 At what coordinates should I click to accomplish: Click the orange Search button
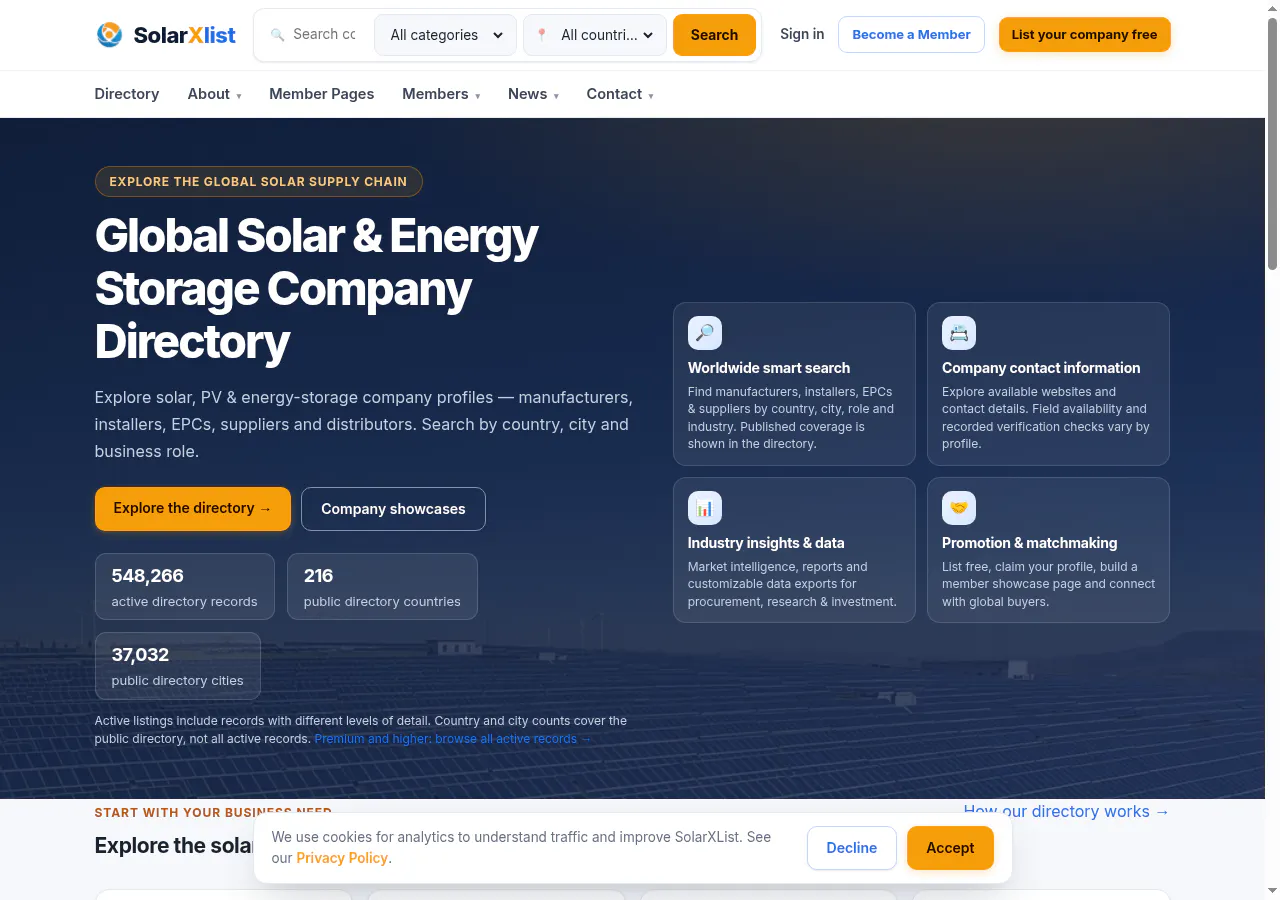[x=714, y=35]
